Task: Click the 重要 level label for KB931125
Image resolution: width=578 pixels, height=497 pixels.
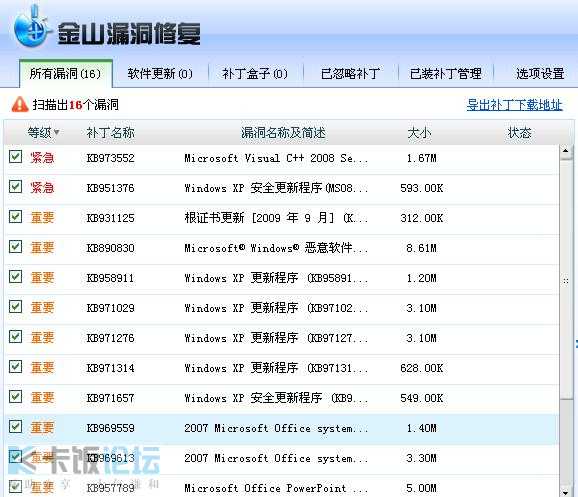Action: pos(42,218)
